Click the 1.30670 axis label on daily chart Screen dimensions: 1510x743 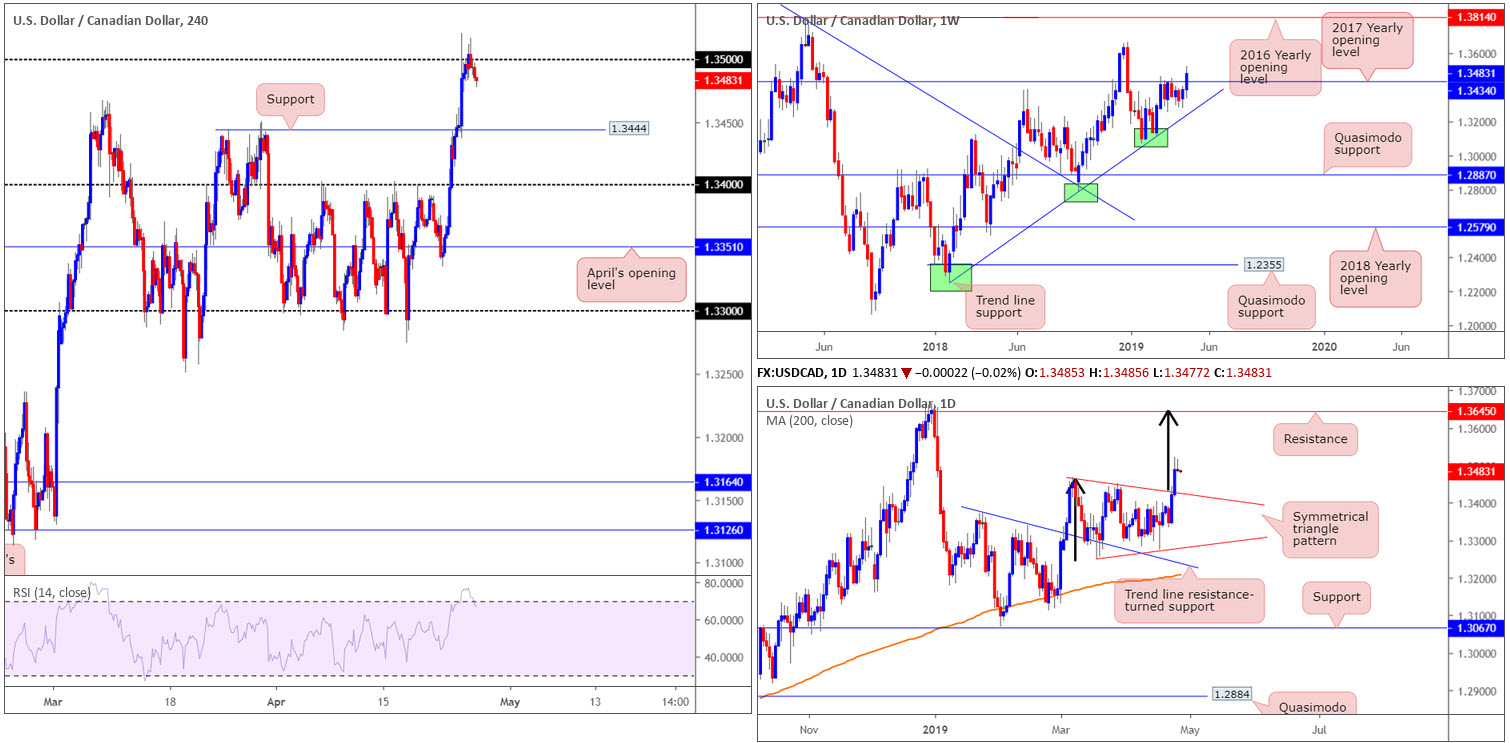tap(1477, 628)
